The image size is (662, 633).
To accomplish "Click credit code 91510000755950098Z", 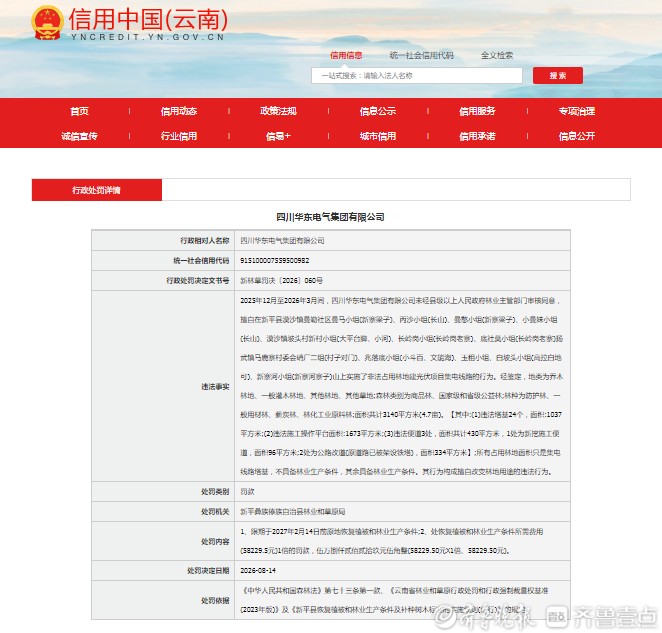I will click(274, 261).
